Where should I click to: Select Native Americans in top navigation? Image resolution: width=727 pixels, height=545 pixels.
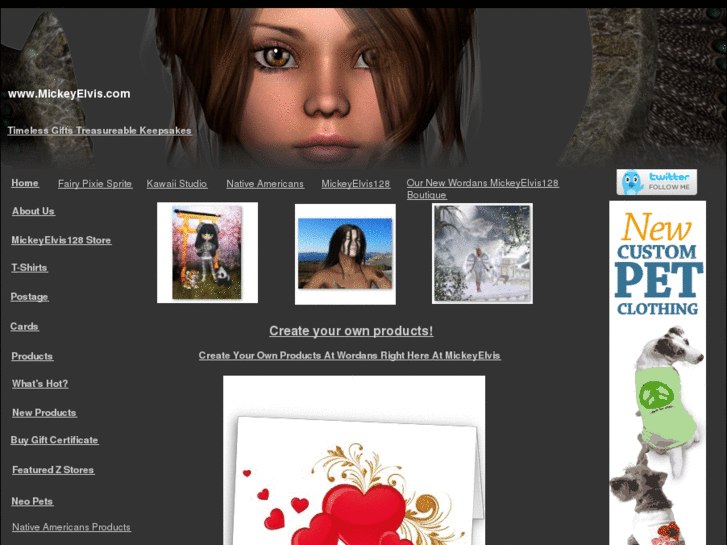click(x=265, y=184)
